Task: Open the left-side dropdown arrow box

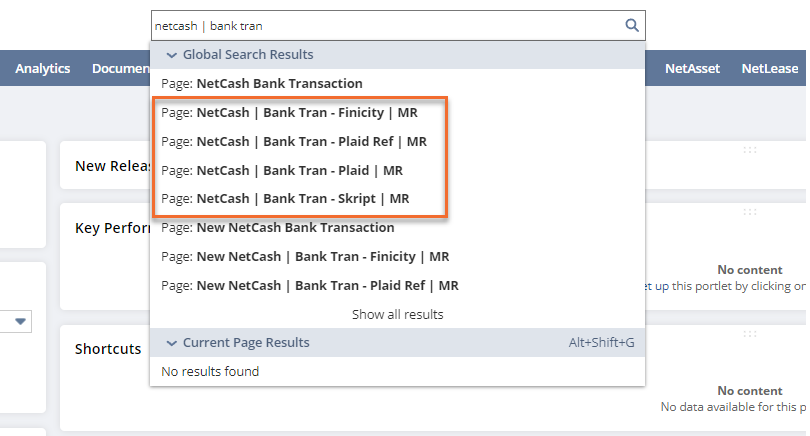Action: [20, 321]
